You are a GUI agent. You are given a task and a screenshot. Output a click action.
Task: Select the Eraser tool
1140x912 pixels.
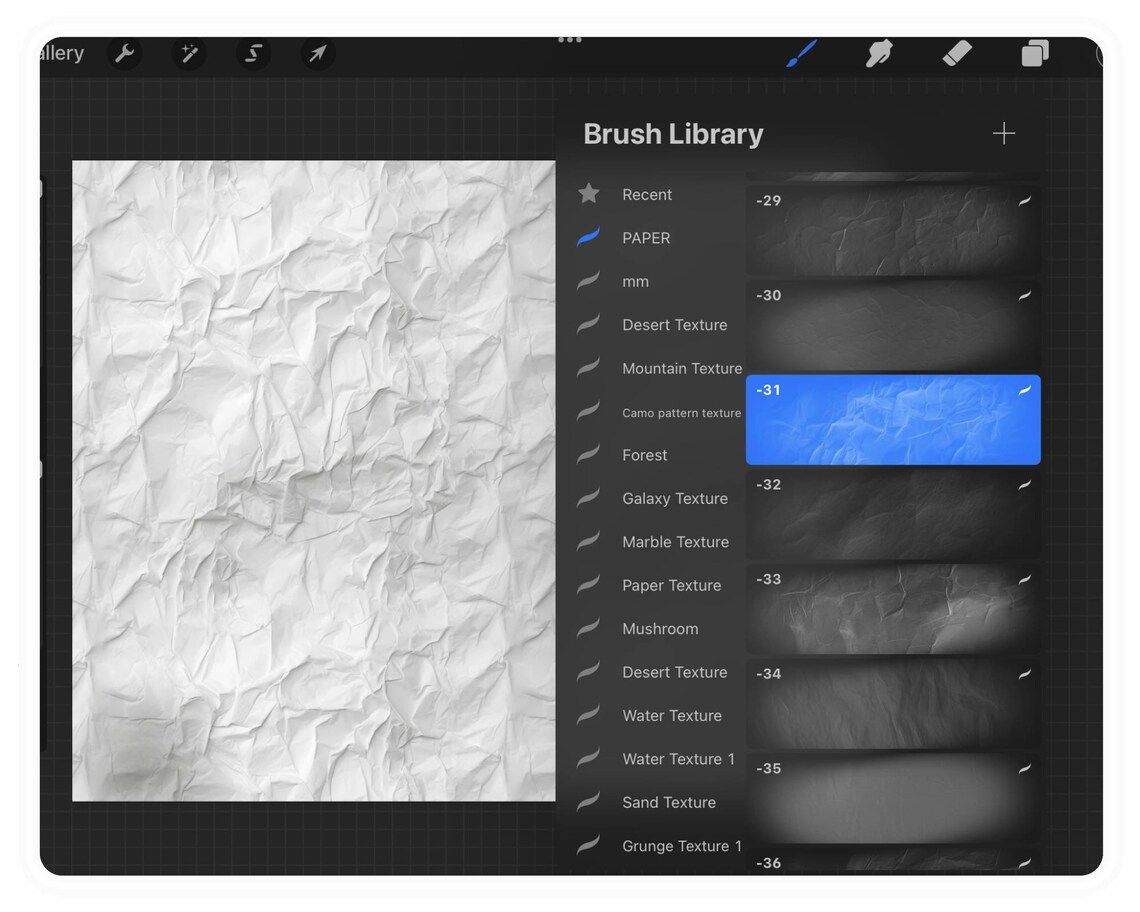click(956, 54)
